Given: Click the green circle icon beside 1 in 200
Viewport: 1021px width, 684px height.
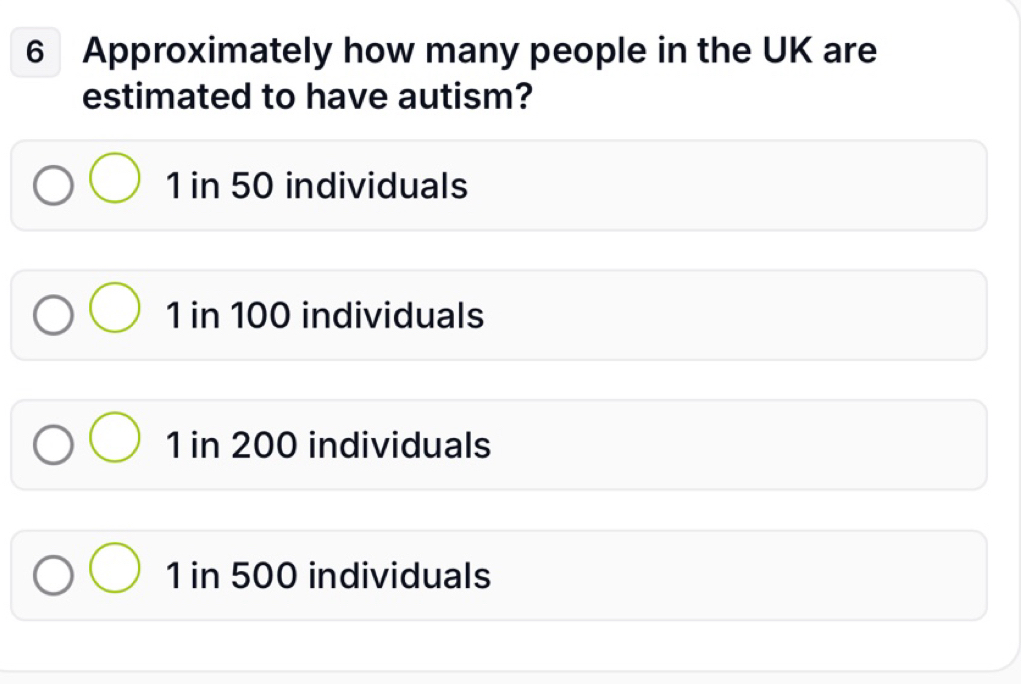Looking at the screenshot, I should (x=115, y=437).
